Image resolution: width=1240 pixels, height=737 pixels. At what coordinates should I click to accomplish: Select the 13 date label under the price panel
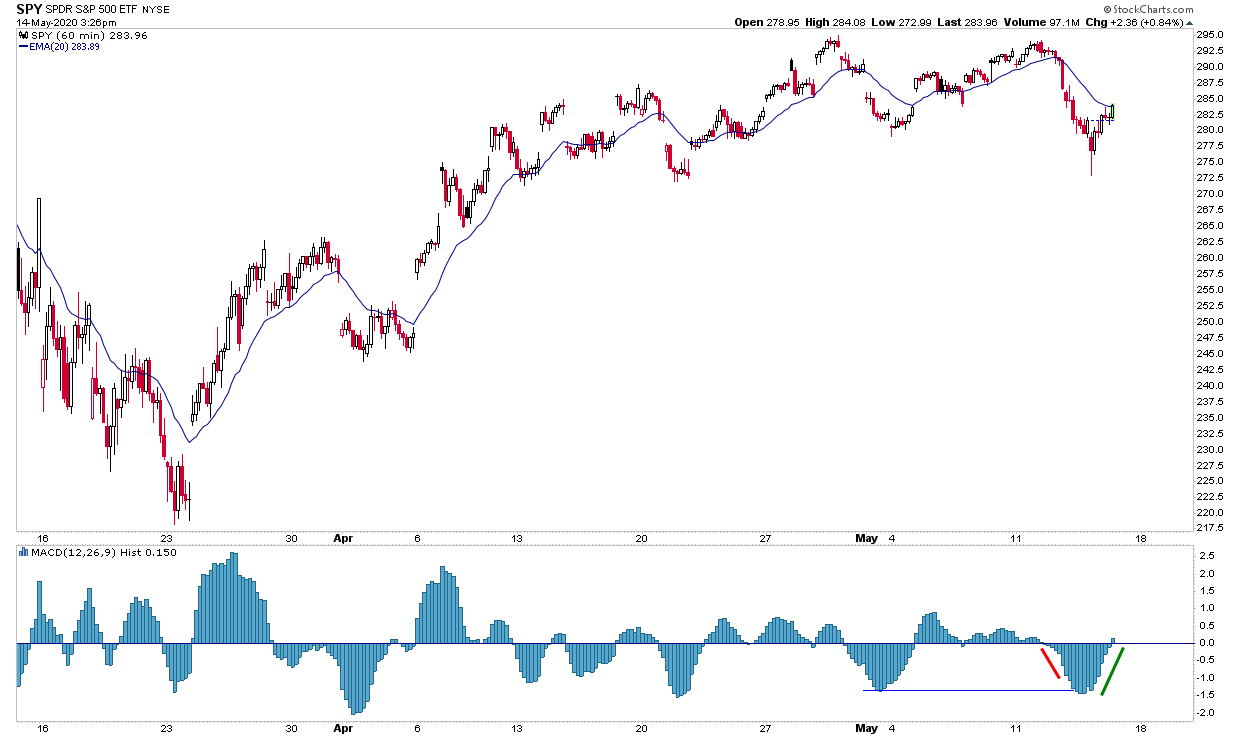point(517,538)
